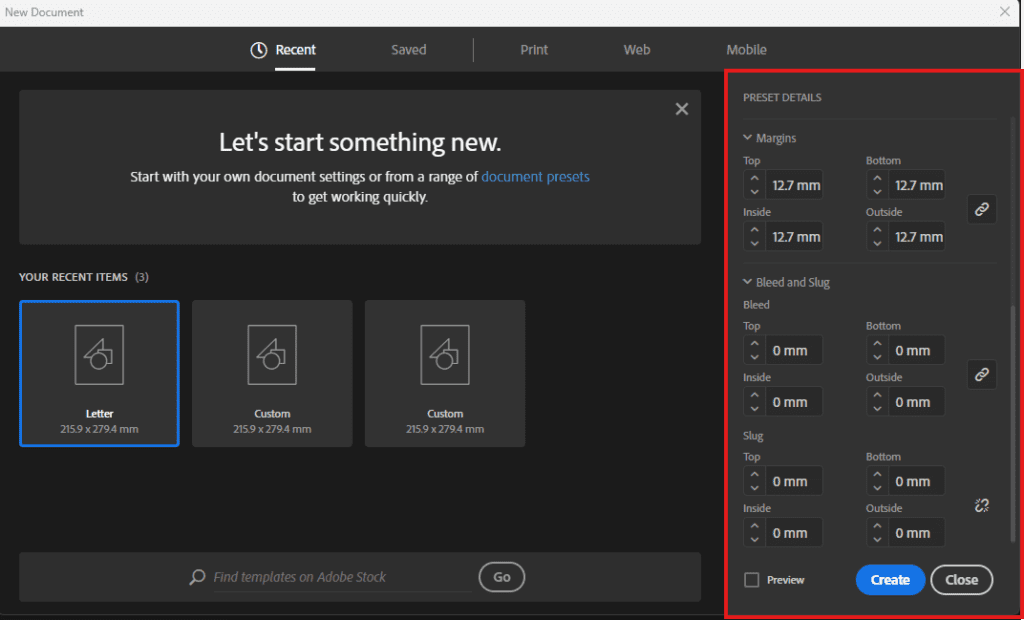This screenshot has height=620, width=1024.
Task: Open the document presets link
Action: coord(535,177)
